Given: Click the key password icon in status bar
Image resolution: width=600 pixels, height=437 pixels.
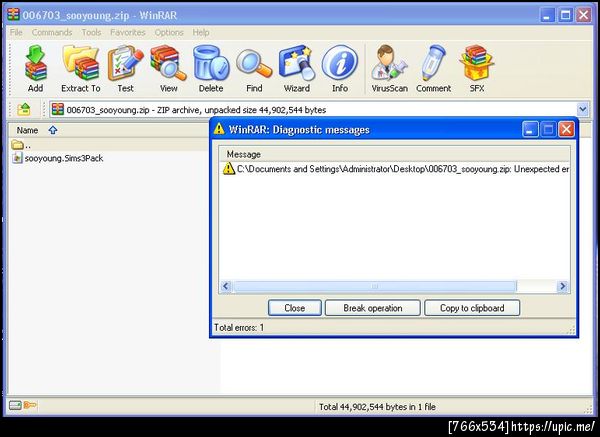Looking at the screenshot, I should (30, 405).
